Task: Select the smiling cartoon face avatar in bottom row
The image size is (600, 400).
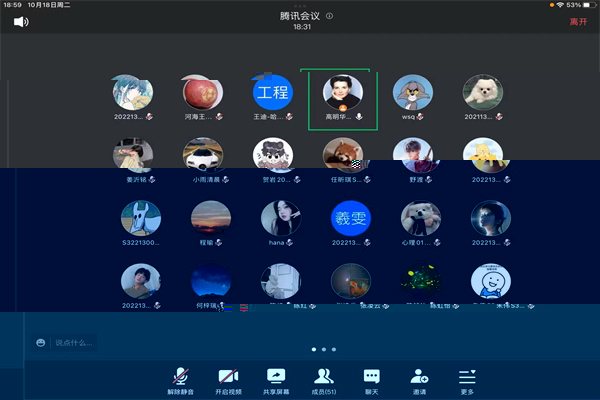Action: pyautogui.click(x=491, y=281)
